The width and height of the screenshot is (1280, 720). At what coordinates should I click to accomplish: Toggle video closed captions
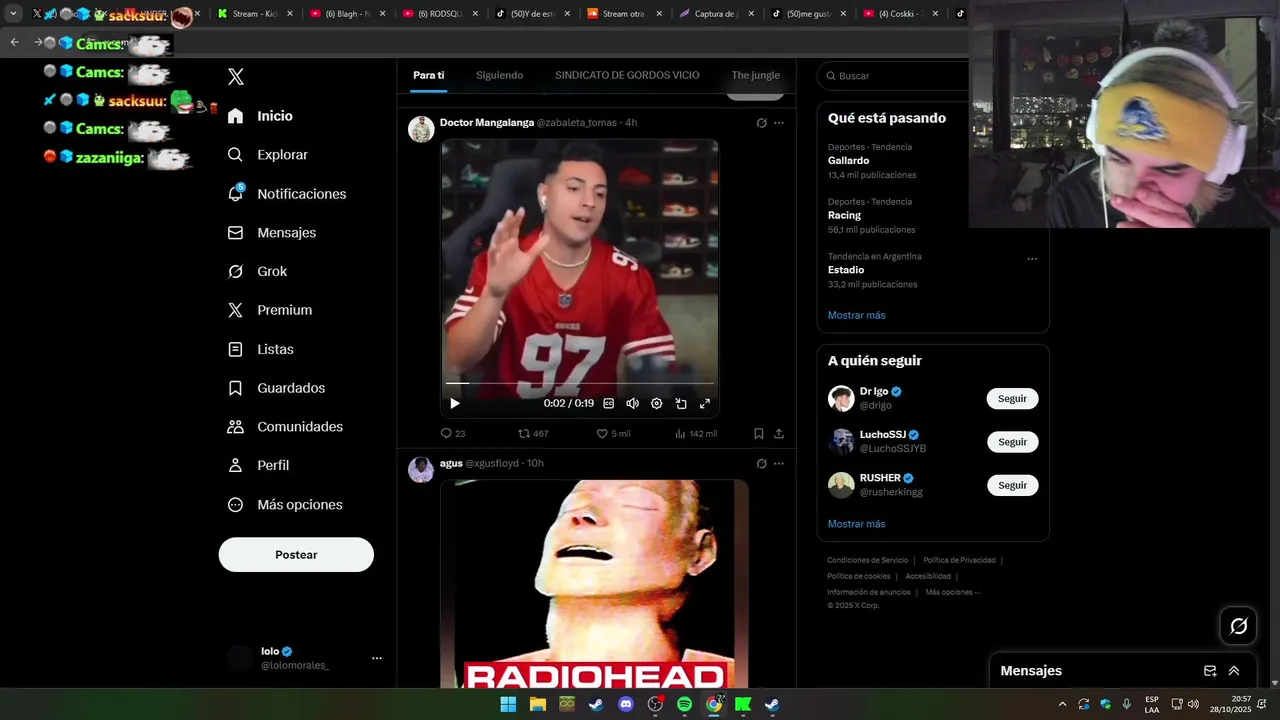tap(608, 403)
